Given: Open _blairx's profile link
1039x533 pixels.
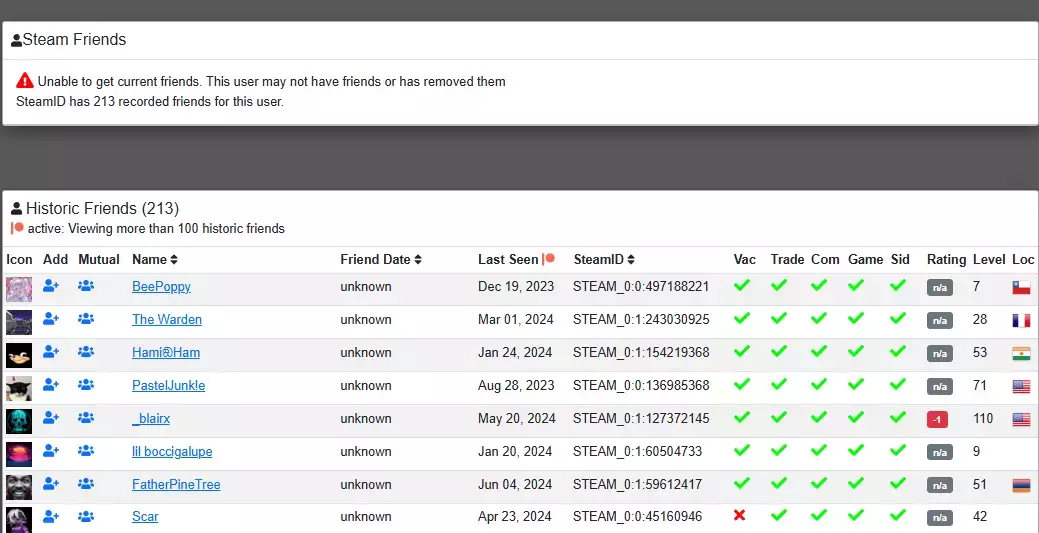Looking at the screenshot, I should click(151, 418).
